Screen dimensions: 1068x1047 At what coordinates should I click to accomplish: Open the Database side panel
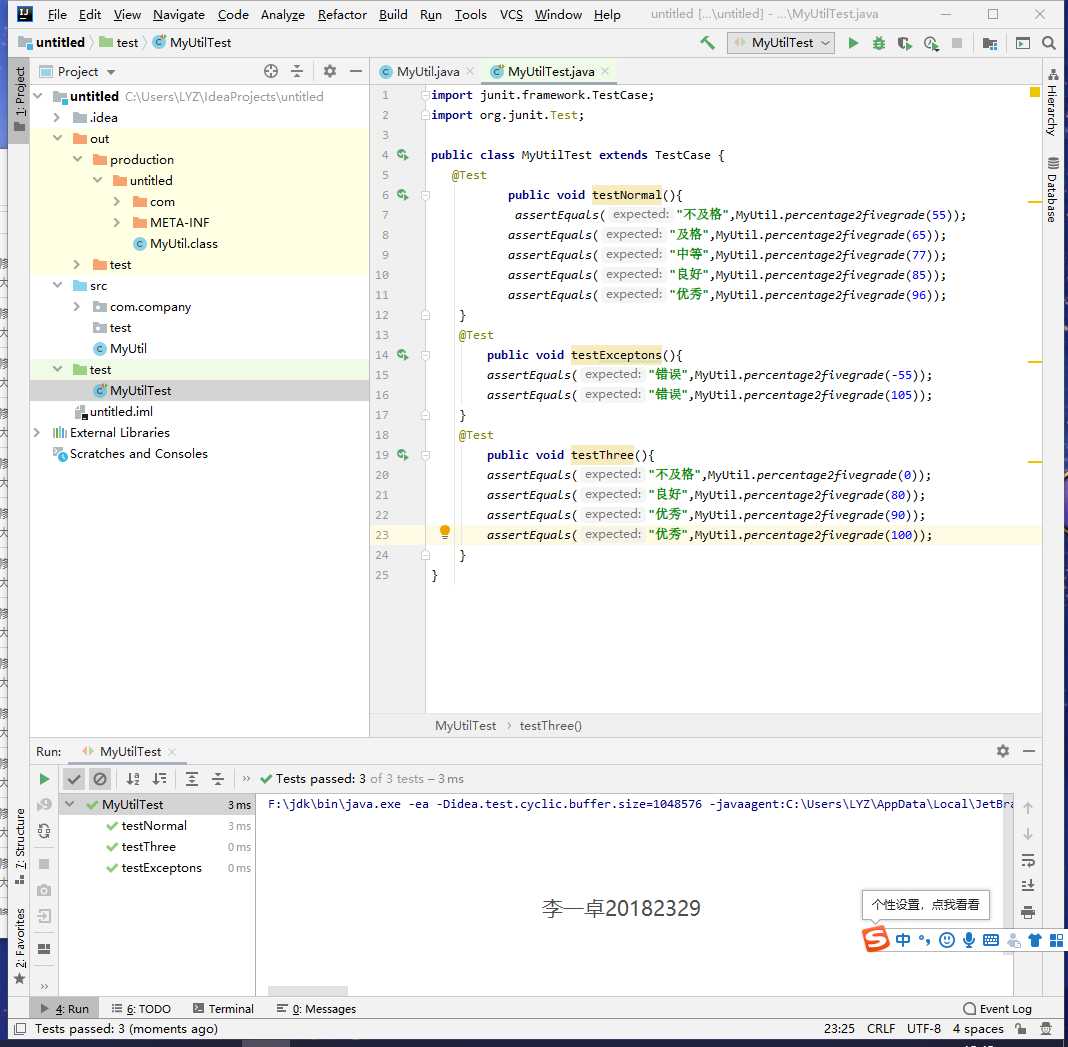tap(1053, 189)
